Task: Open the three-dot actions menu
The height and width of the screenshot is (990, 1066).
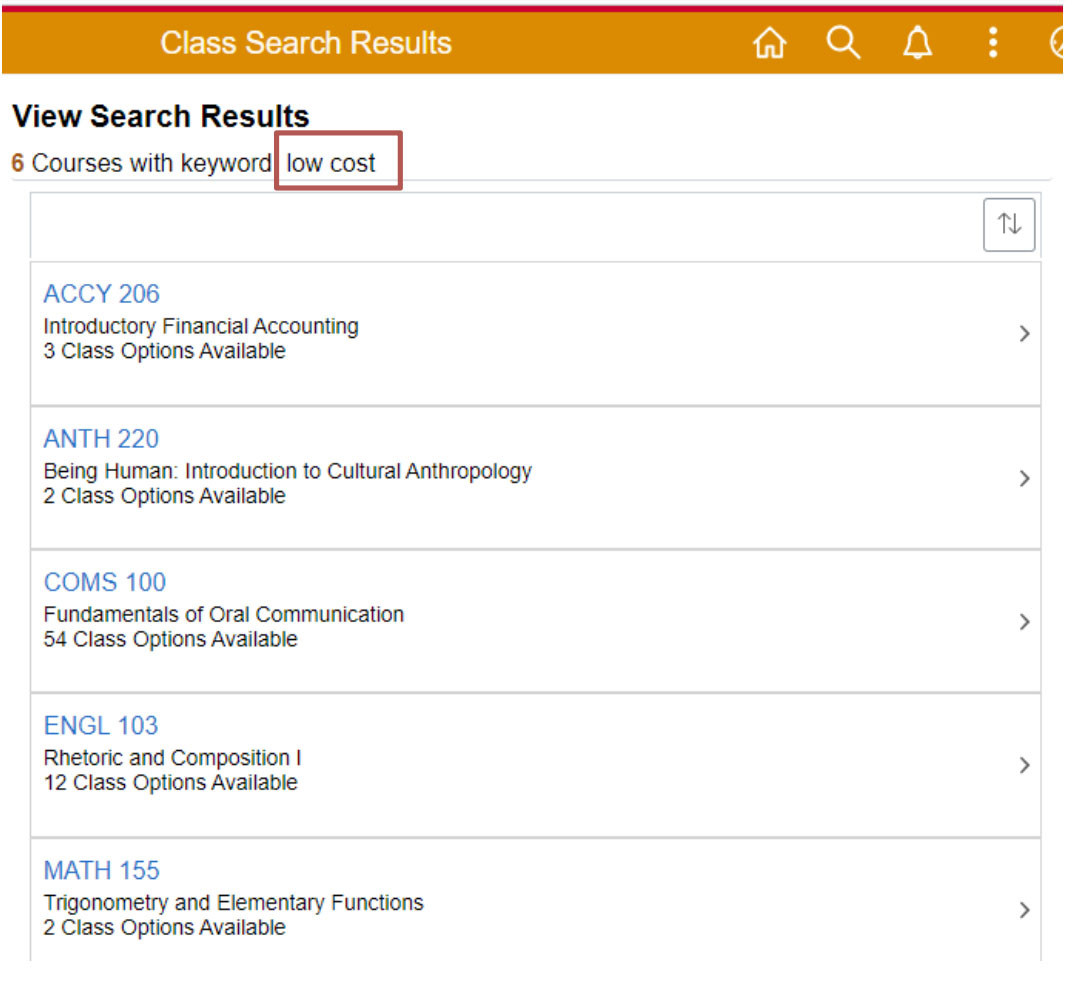Action: tap(992, 43)
